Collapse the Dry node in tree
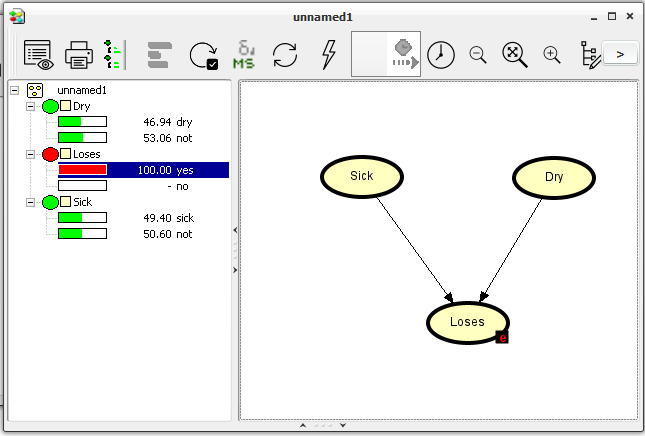The width and height of the screenshot is (645, 436). coord(30,106)
